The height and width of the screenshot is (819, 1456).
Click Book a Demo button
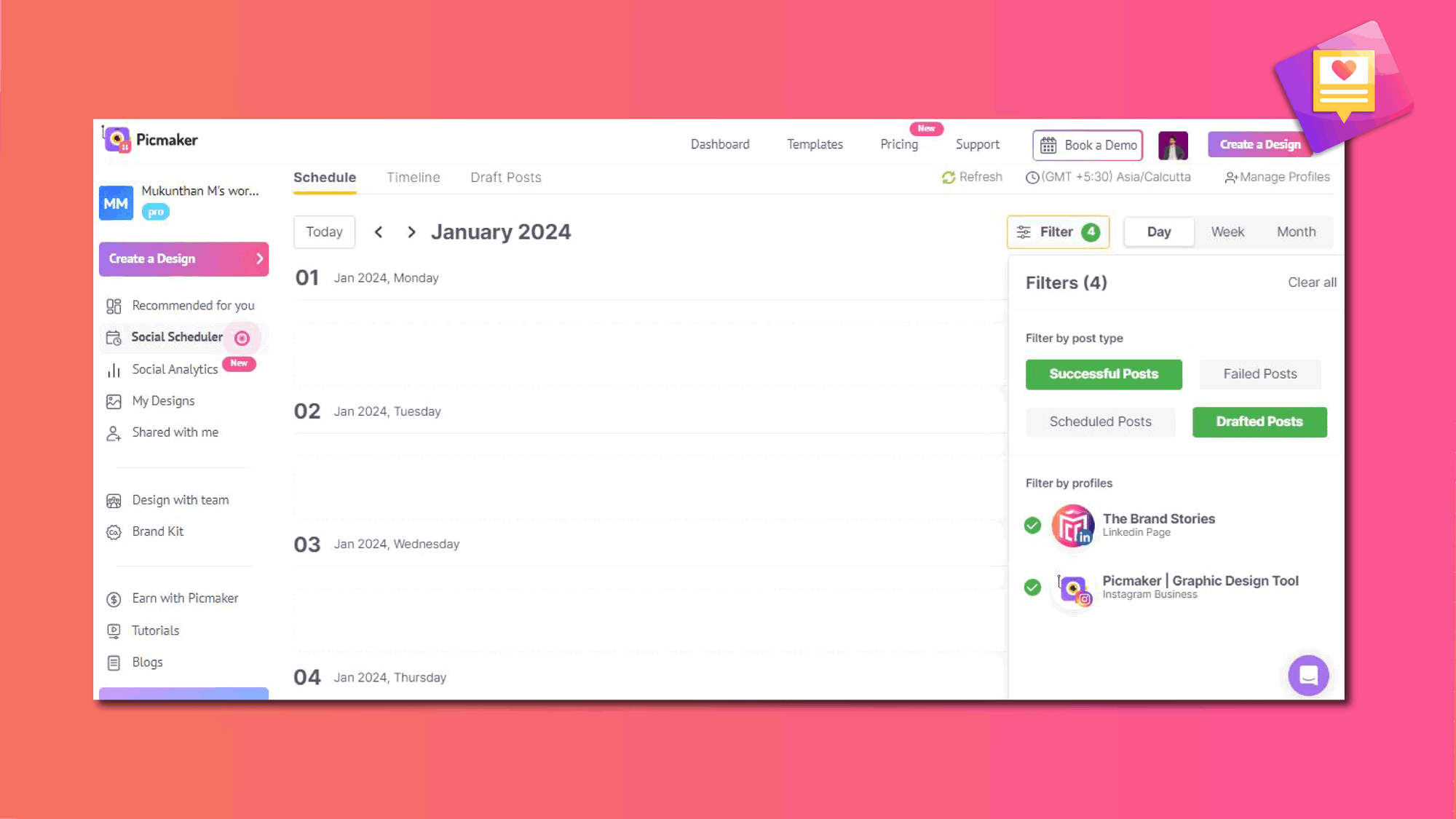1088,144
